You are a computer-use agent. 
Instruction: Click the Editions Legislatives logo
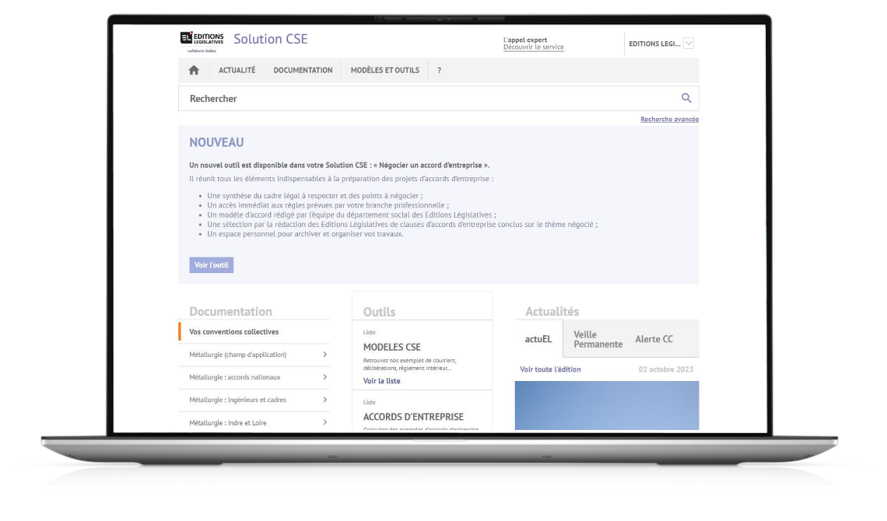pos(202,42)
